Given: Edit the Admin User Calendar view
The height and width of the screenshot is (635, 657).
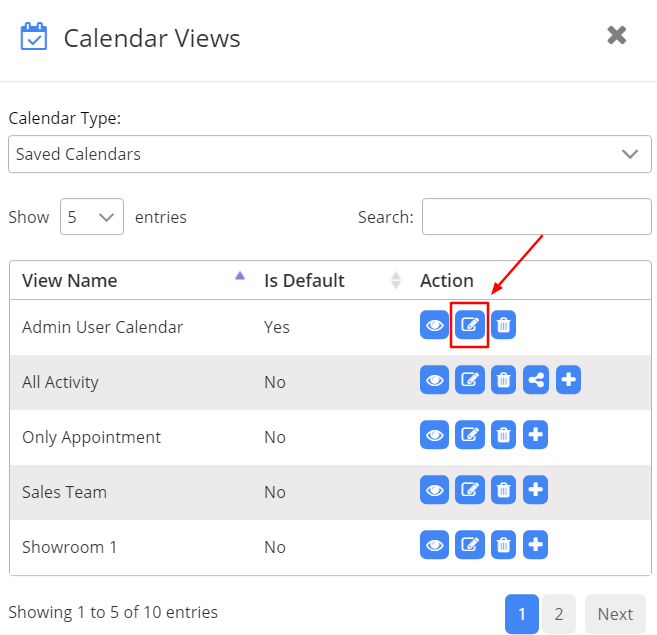Looking at the screenshot, I should [x=469, y=325].
